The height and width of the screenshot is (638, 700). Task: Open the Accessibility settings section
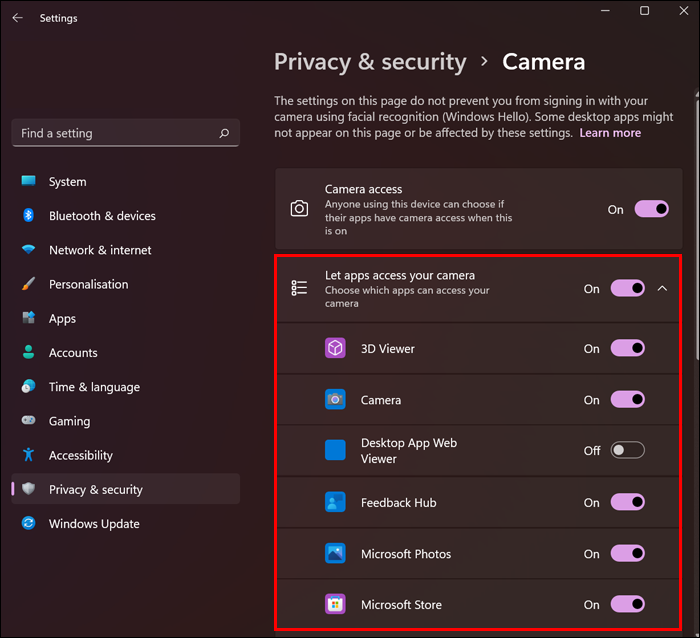[81, 455]
